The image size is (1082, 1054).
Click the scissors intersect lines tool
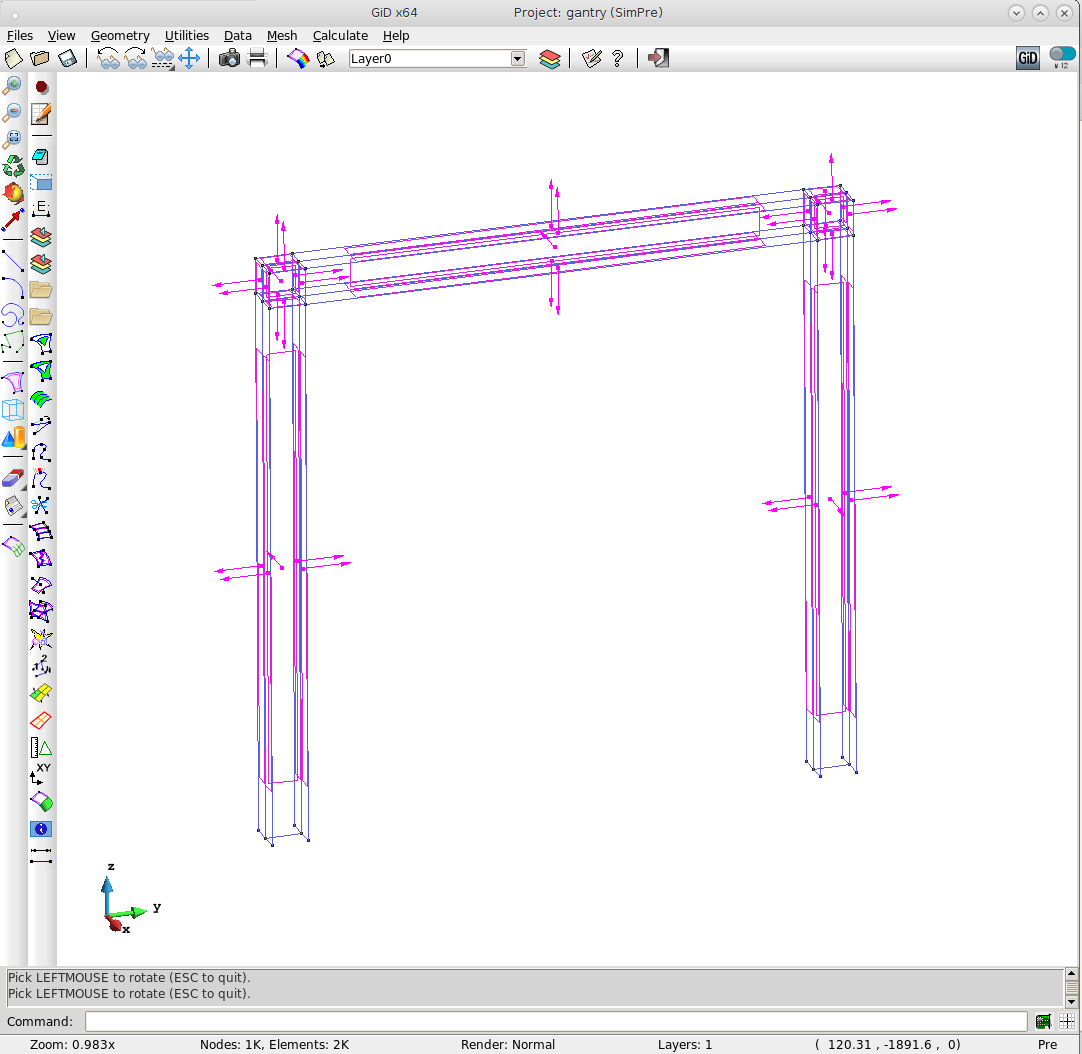tap(41, 505)
